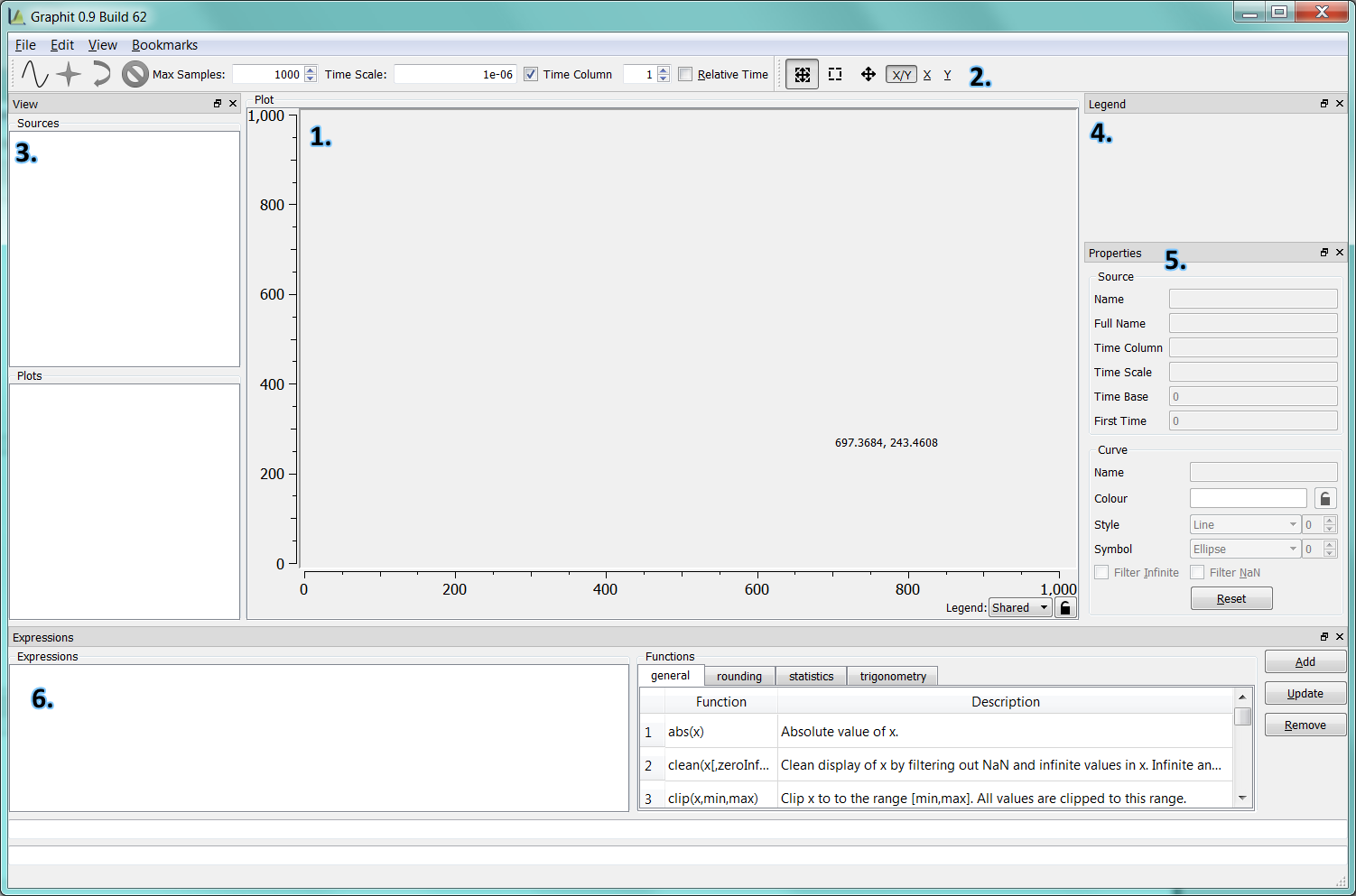
Task: Expand the curve Style dropdown
Action: [1244, 525]
